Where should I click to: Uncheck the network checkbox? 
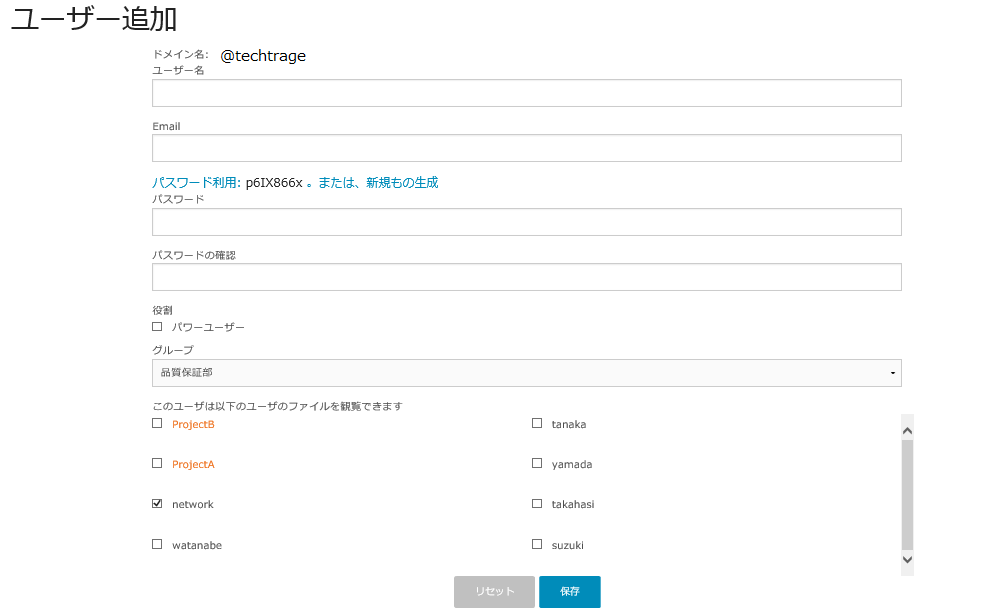tap(157, 504)
